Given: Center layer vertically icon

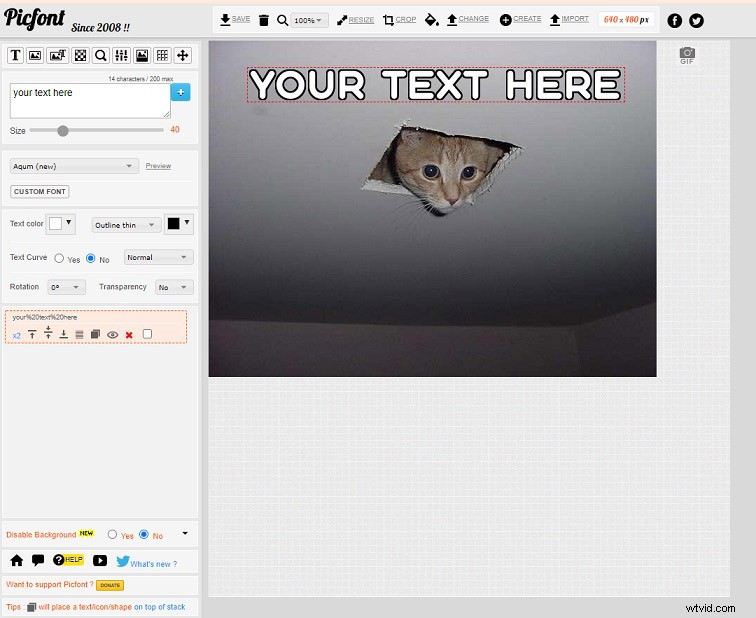Looking at the screenshot, I should coord(48,332).
